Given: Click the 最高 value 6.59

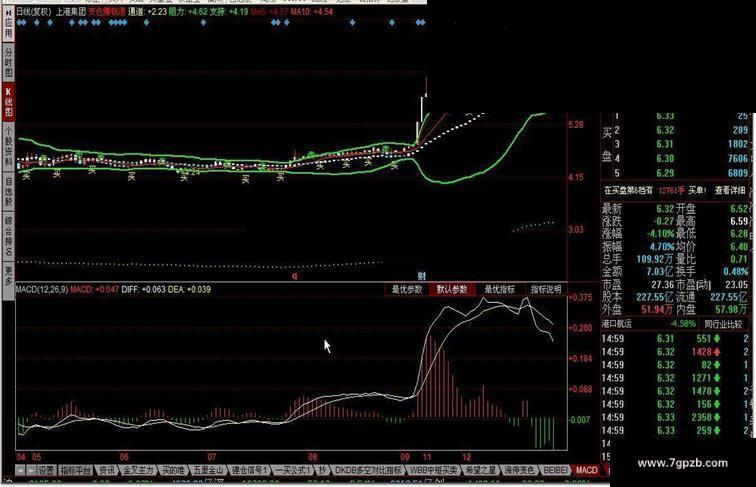Looking at the screenshot, I should click(739, 221).
